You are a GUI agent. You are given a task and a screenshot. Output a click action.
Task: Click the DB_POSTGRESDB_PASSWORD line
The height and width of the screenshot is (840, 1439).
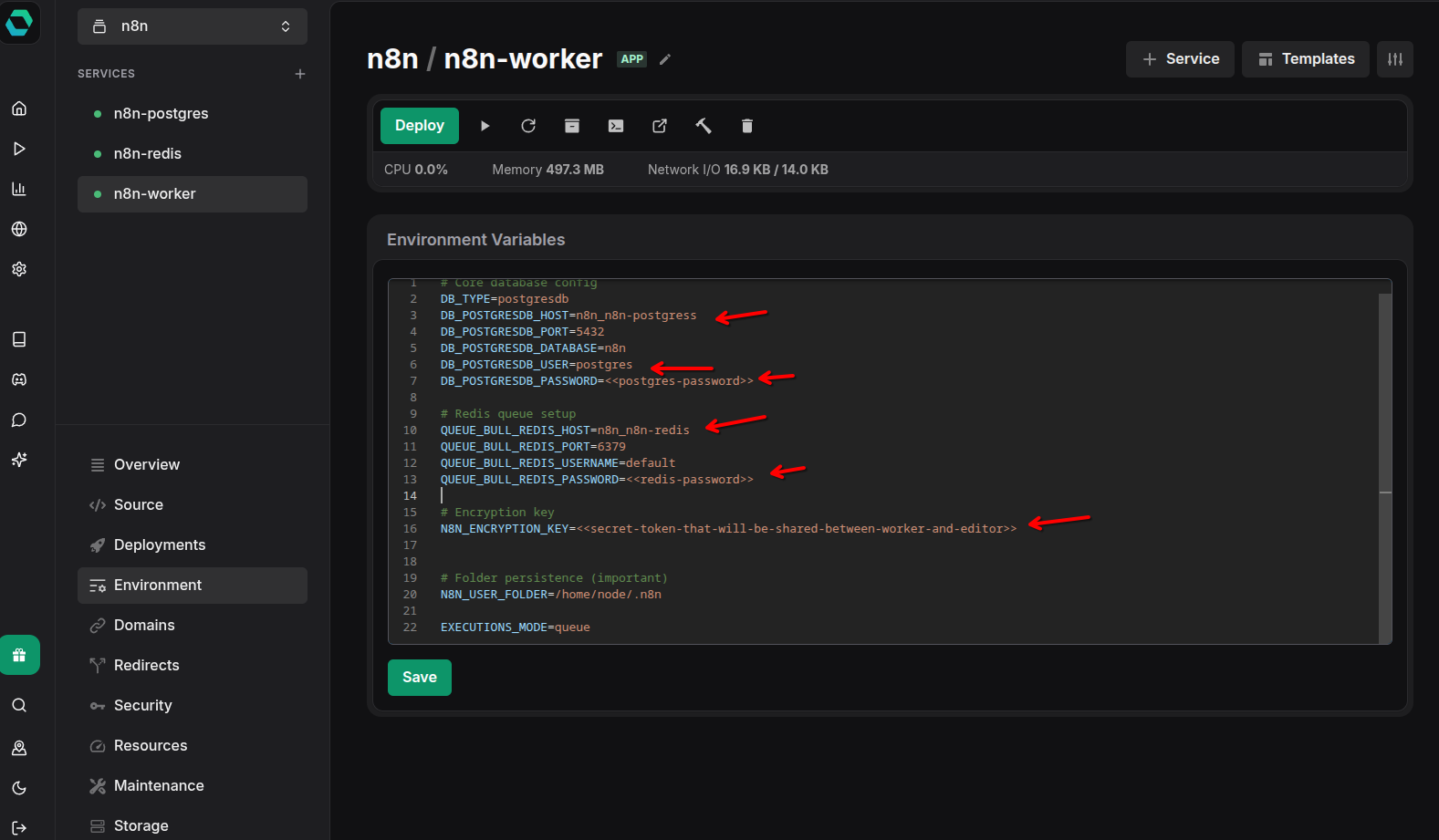597,381
